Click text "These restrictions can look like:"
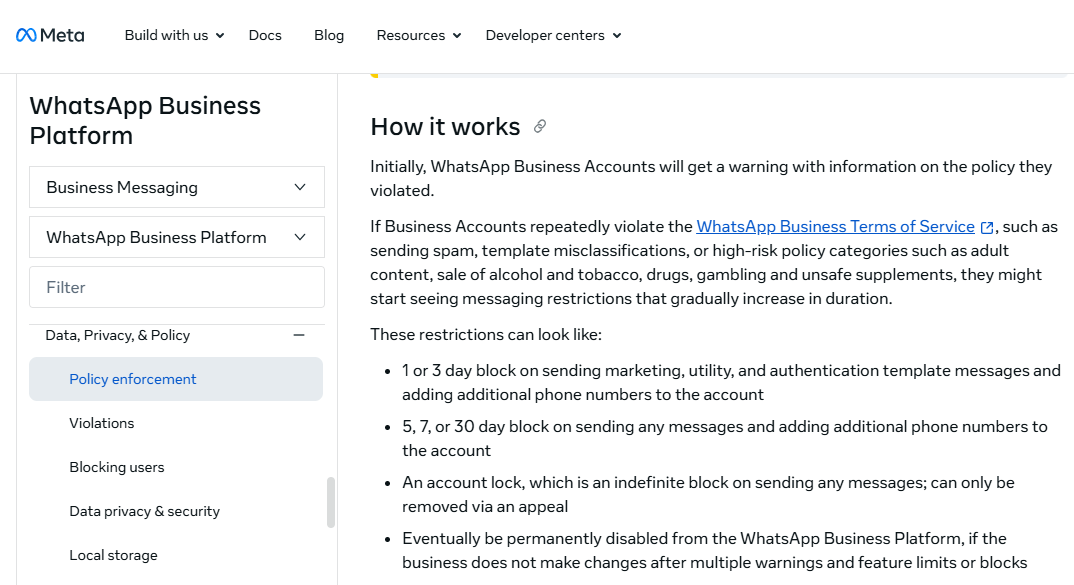Image resolution: width=1074 pixels, height=585 pixels. pos(486,334)
